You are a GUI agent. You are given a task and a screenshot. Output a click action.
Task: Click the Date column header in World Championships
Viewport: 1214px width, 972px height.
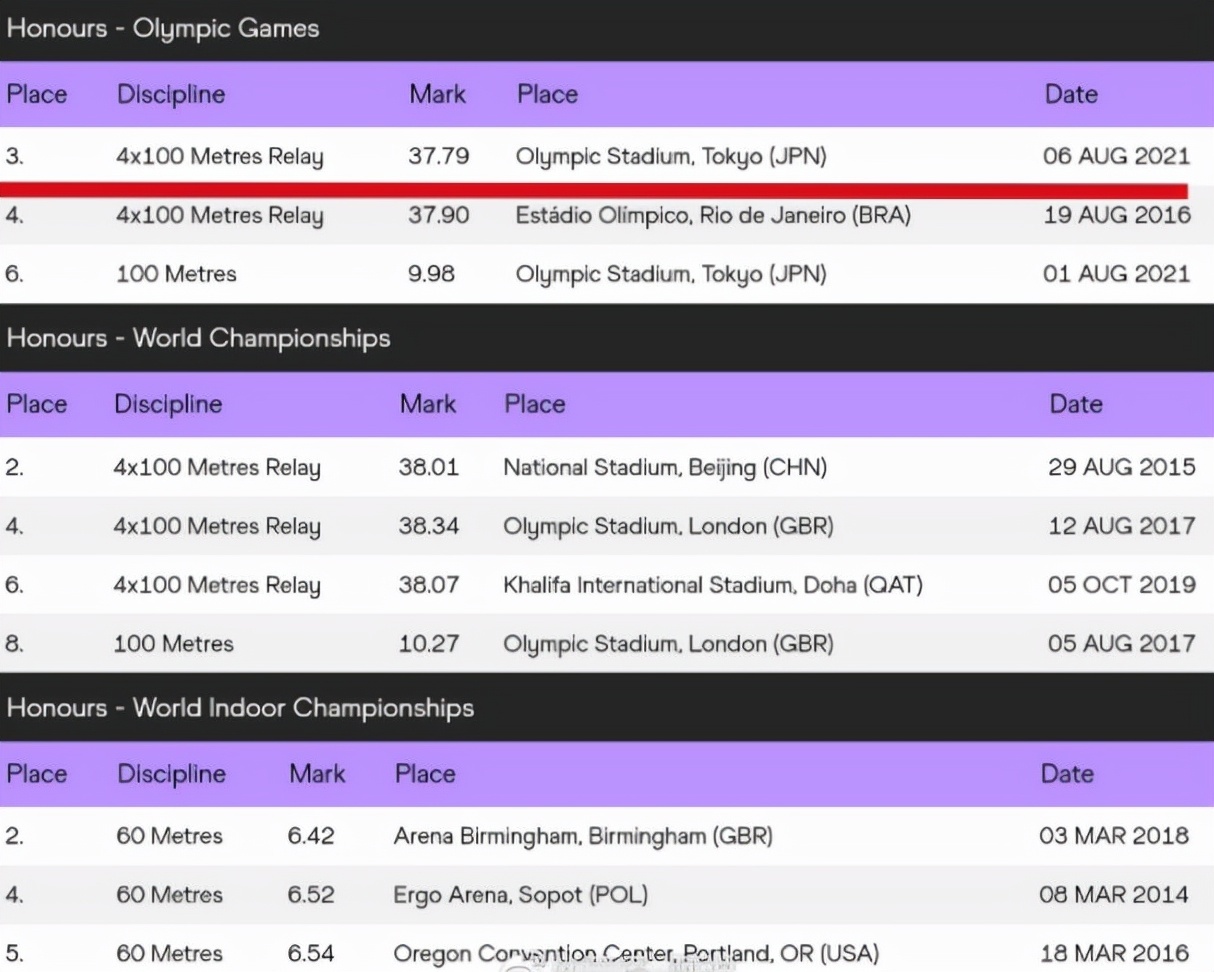click(x=1076, y=404)
